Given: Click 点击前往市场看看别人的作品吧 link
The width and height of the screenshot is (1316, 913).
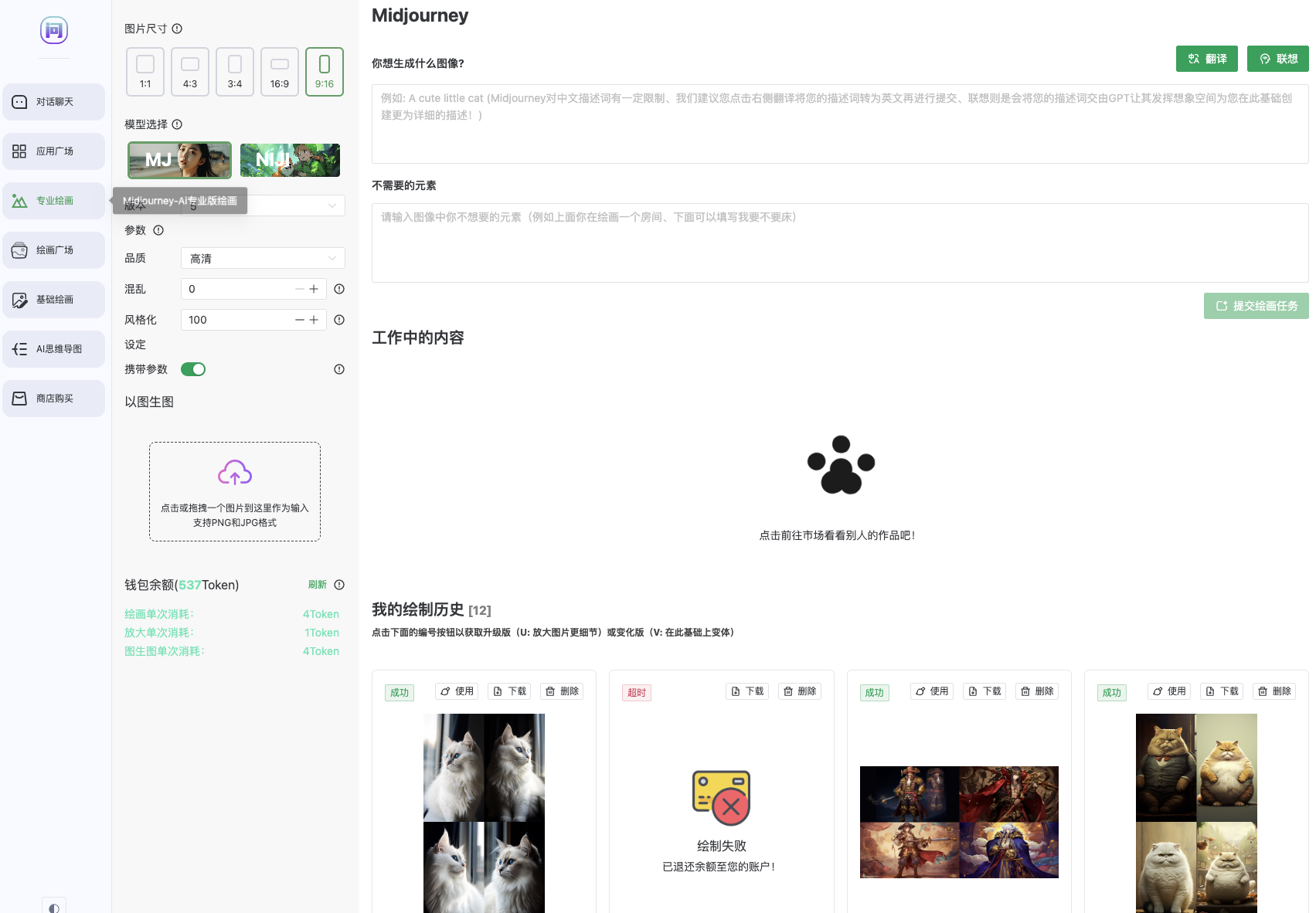Looking at the screenshot, I should pyautogui.click(x=837, y=535).
